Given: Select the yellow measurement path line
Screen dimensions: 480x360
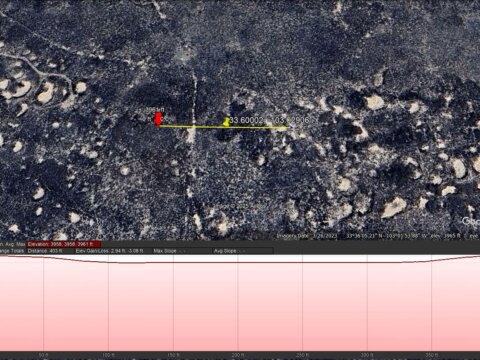Looking at the screenshot, I should [x=225, y=127].
